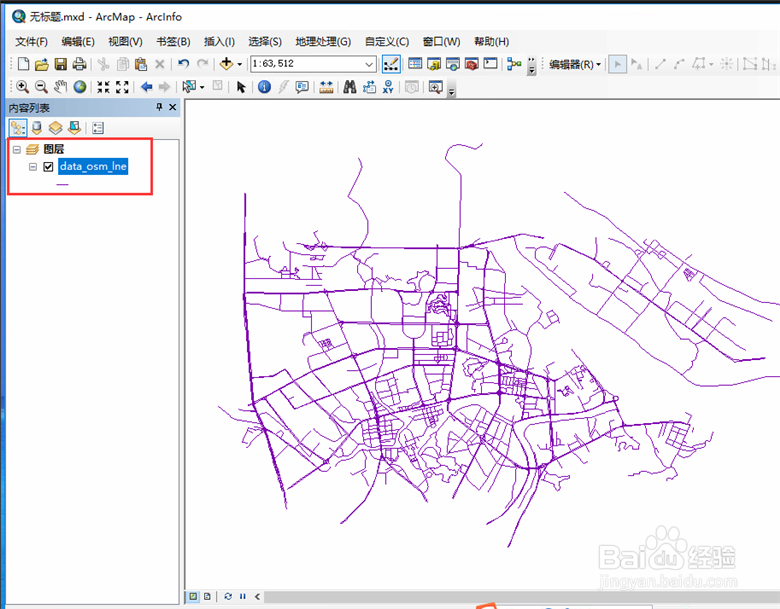The height and width of the screenshot is (609, 780).
Task: Open the map scale dropdown
Action: coord(369,64)
